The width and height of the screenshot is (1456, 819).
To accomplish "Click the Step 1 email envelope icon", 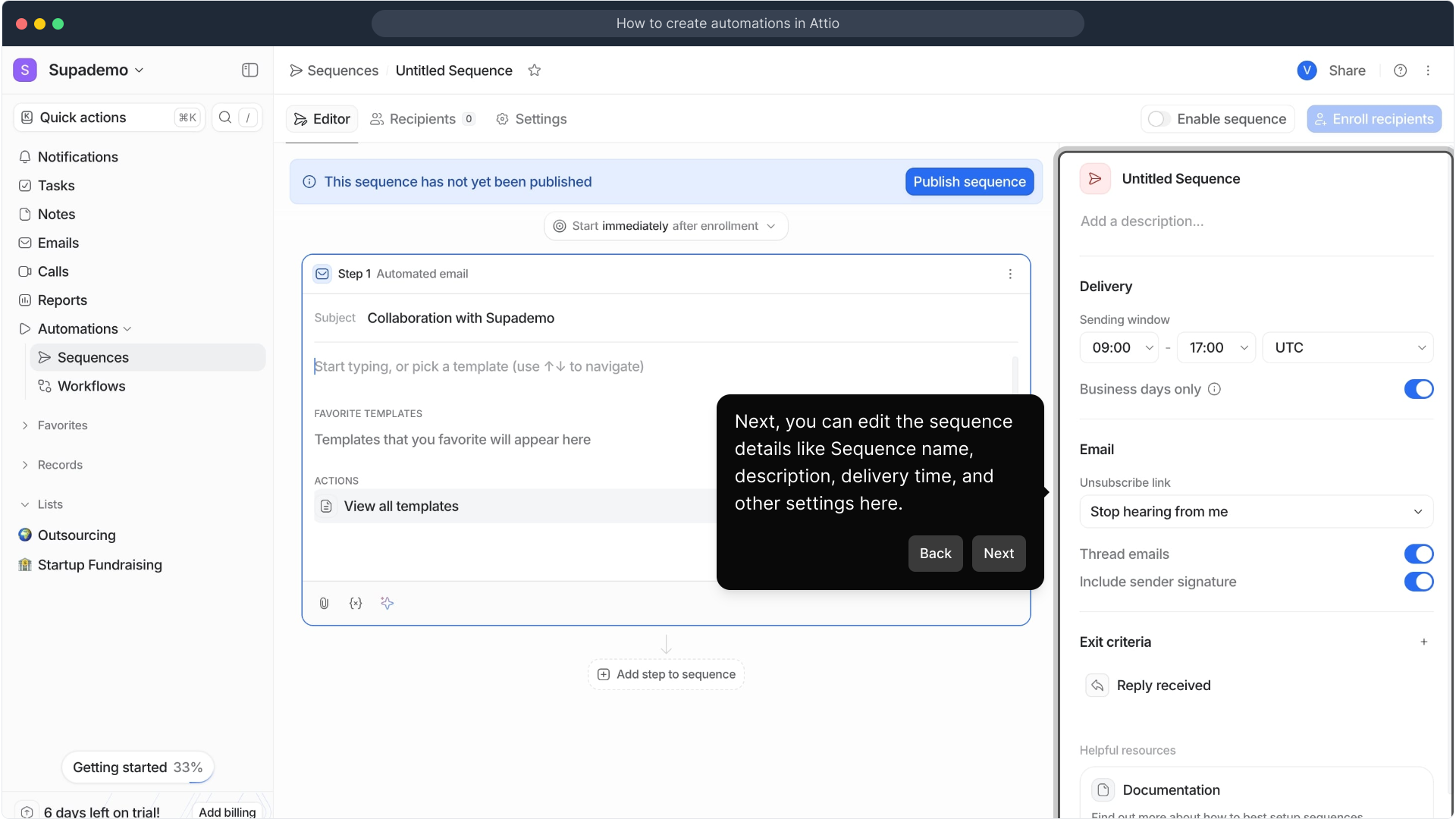I will (x=322, y=274).
